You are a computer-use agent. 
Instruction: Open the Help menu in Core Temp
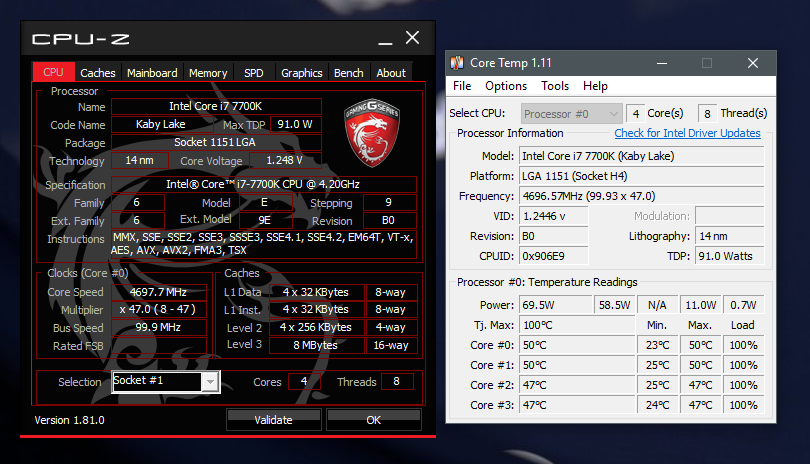pos(595,86)
